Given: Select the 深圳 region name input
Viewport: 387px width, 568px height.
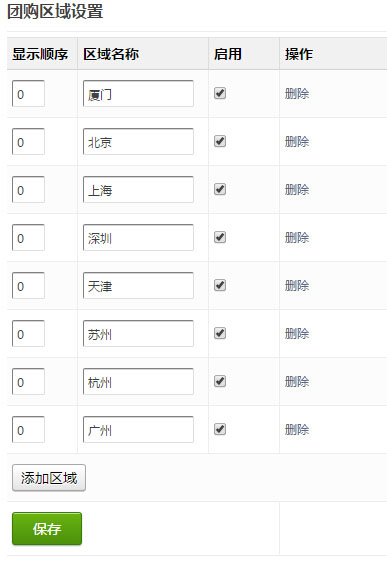Looking at the screenshot, I should (x=138, y=238).
